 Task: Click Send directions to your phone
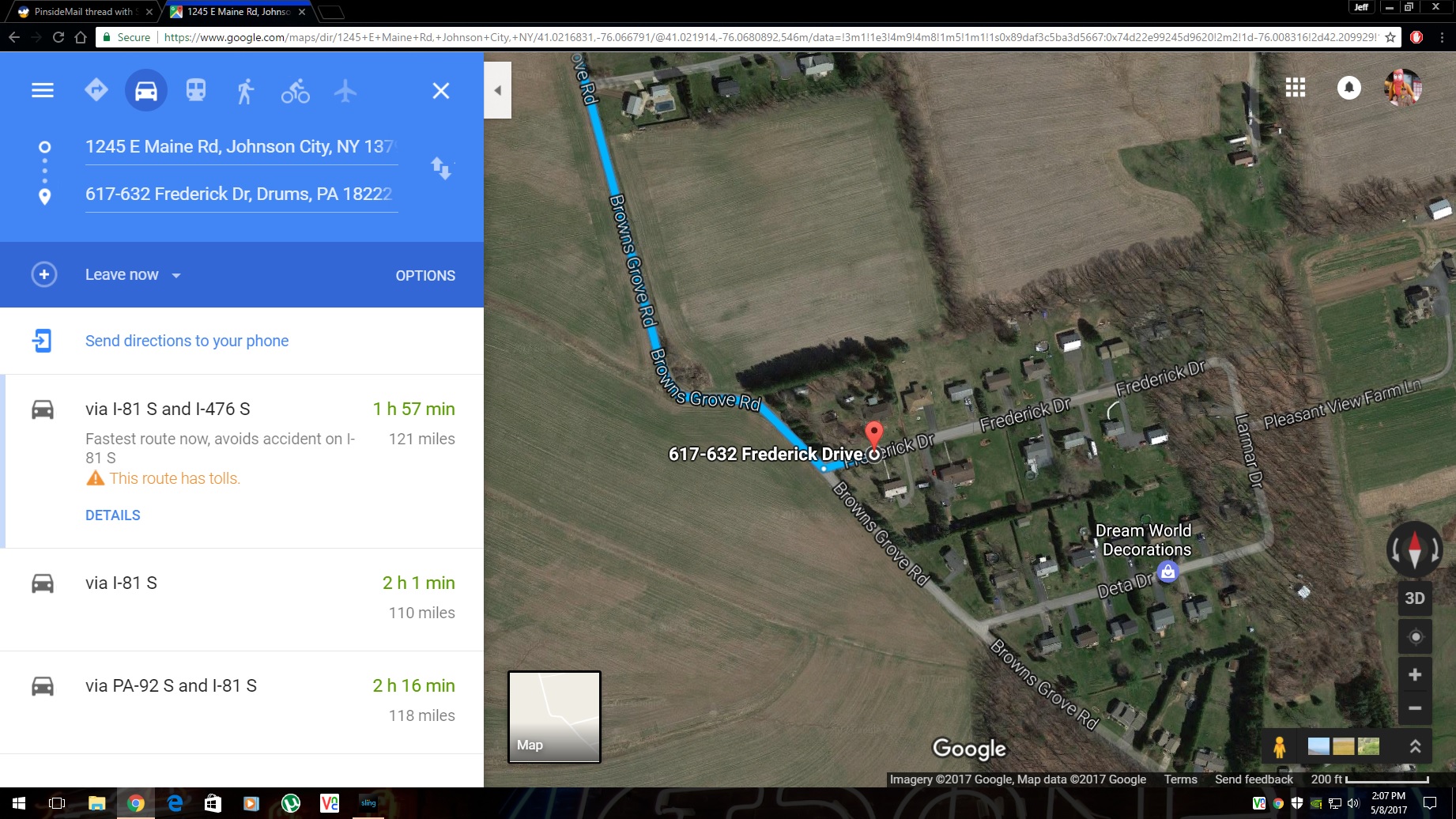[x=187, y=341]
